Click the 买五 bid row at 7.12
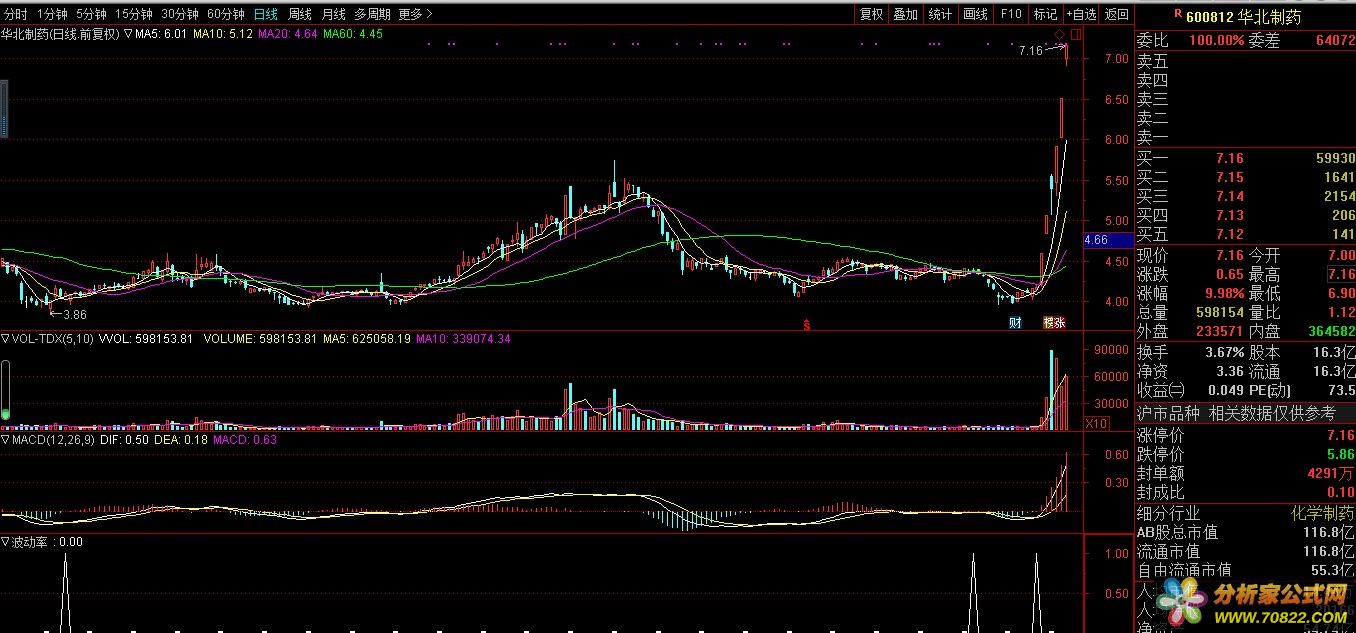The image size is (1356, 633). coord(1245,234)
